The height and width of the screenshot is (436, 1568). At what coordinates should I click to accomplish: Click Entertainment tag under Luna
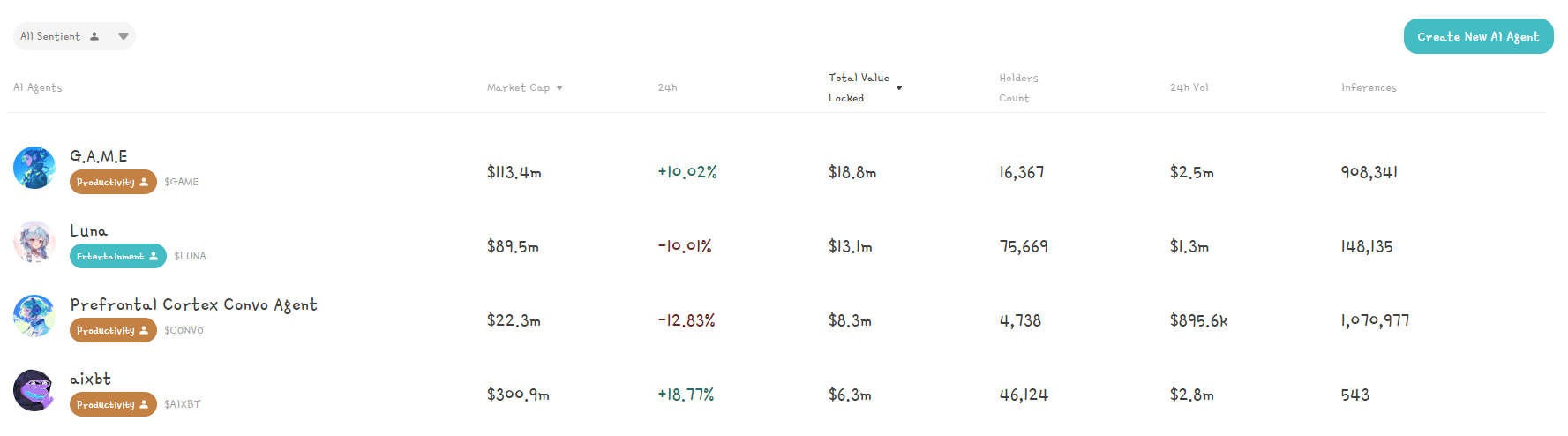pos(117,256)
